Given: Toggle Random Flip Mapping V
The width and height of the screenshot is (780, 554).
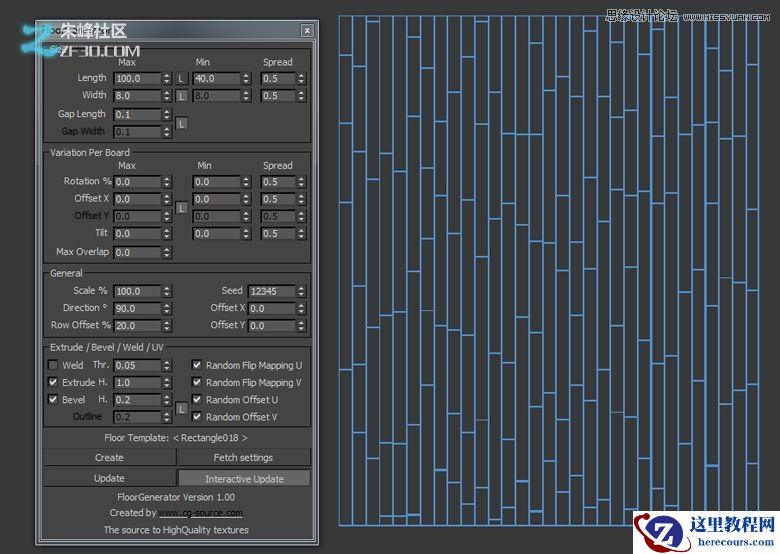Looking at the screenshot, I should [196, 382].
